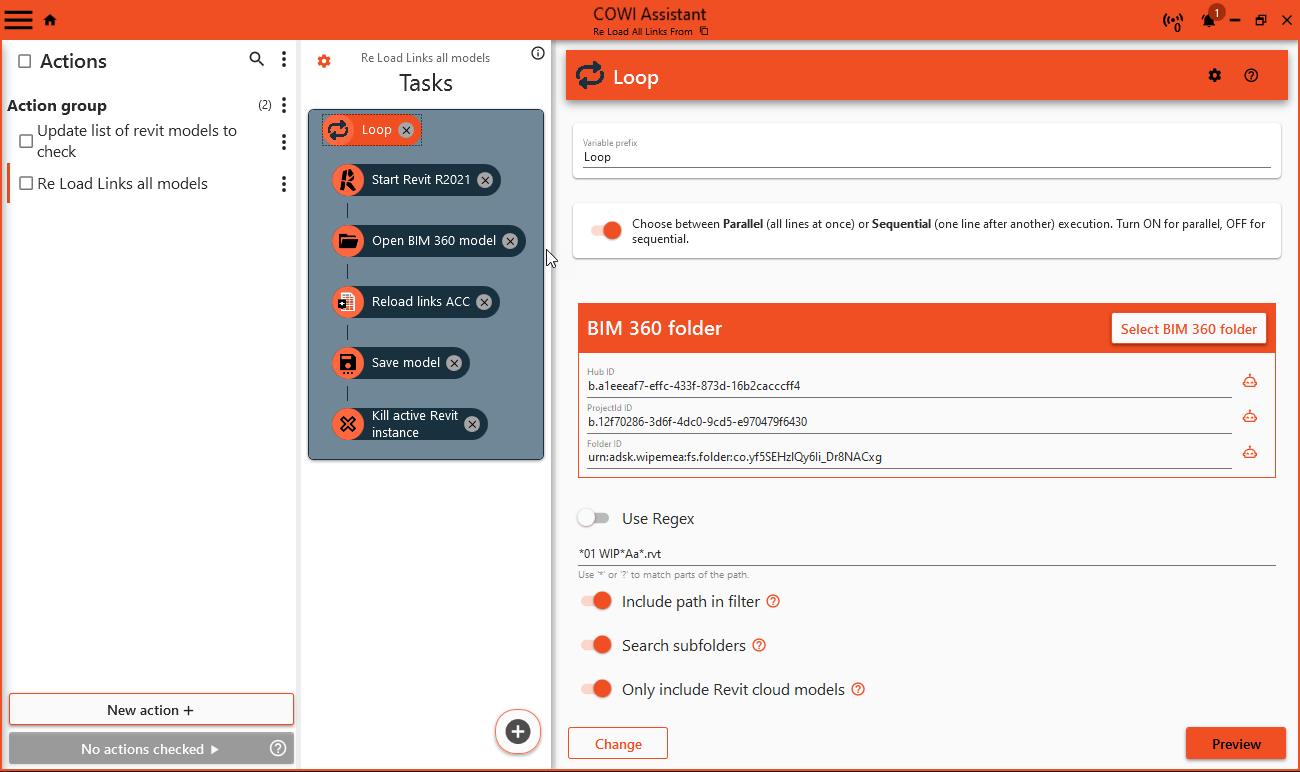Screen dimensions: 1300x772
Task: Click the Tasks info icon
Action: click(x=537, y=53)
